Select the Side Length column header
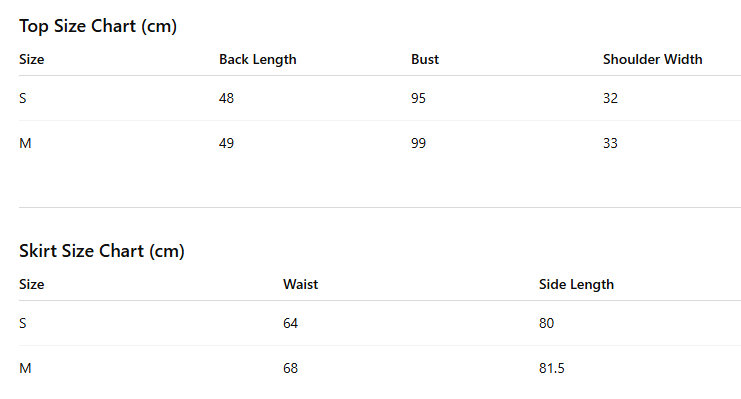Image resolution: width=741 pixels, height=399 pixels. coord(576,285)
